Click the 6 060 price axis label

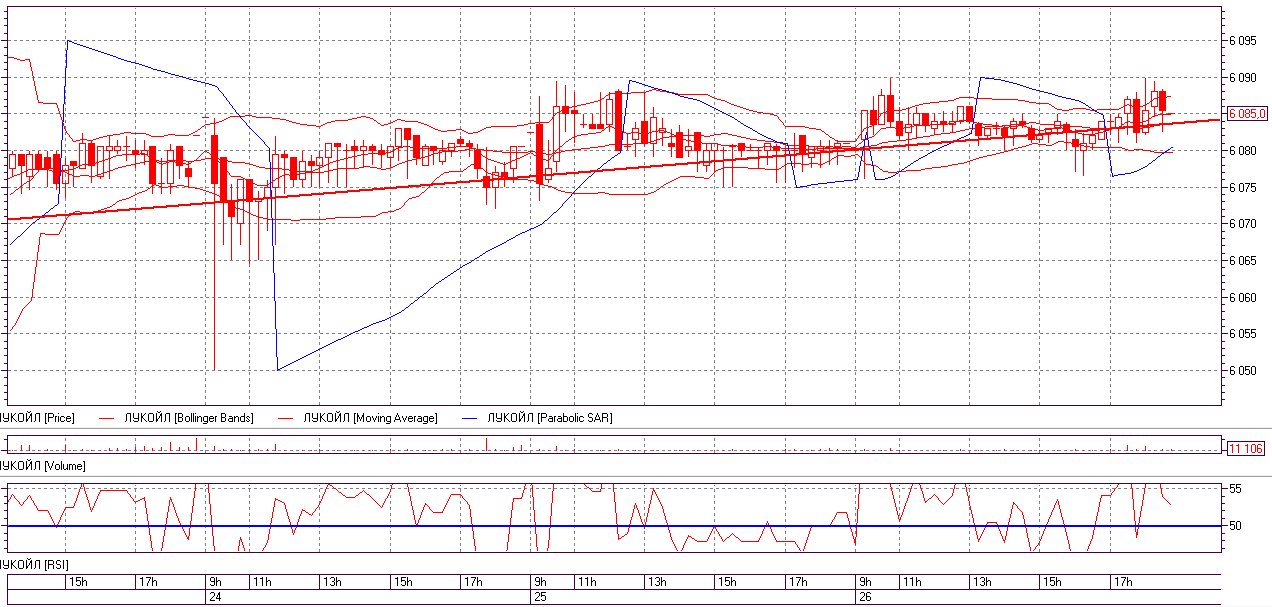1242,297
